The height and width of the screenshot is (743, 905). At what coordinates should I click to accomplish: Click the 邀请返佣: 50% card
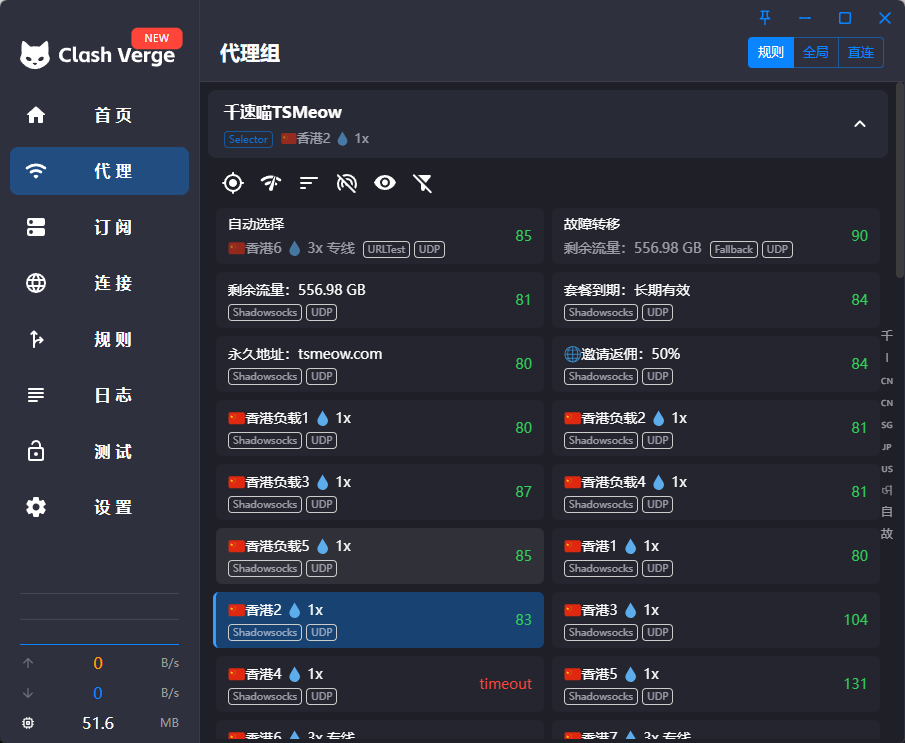pyautogui.click(x=715, y=364)
